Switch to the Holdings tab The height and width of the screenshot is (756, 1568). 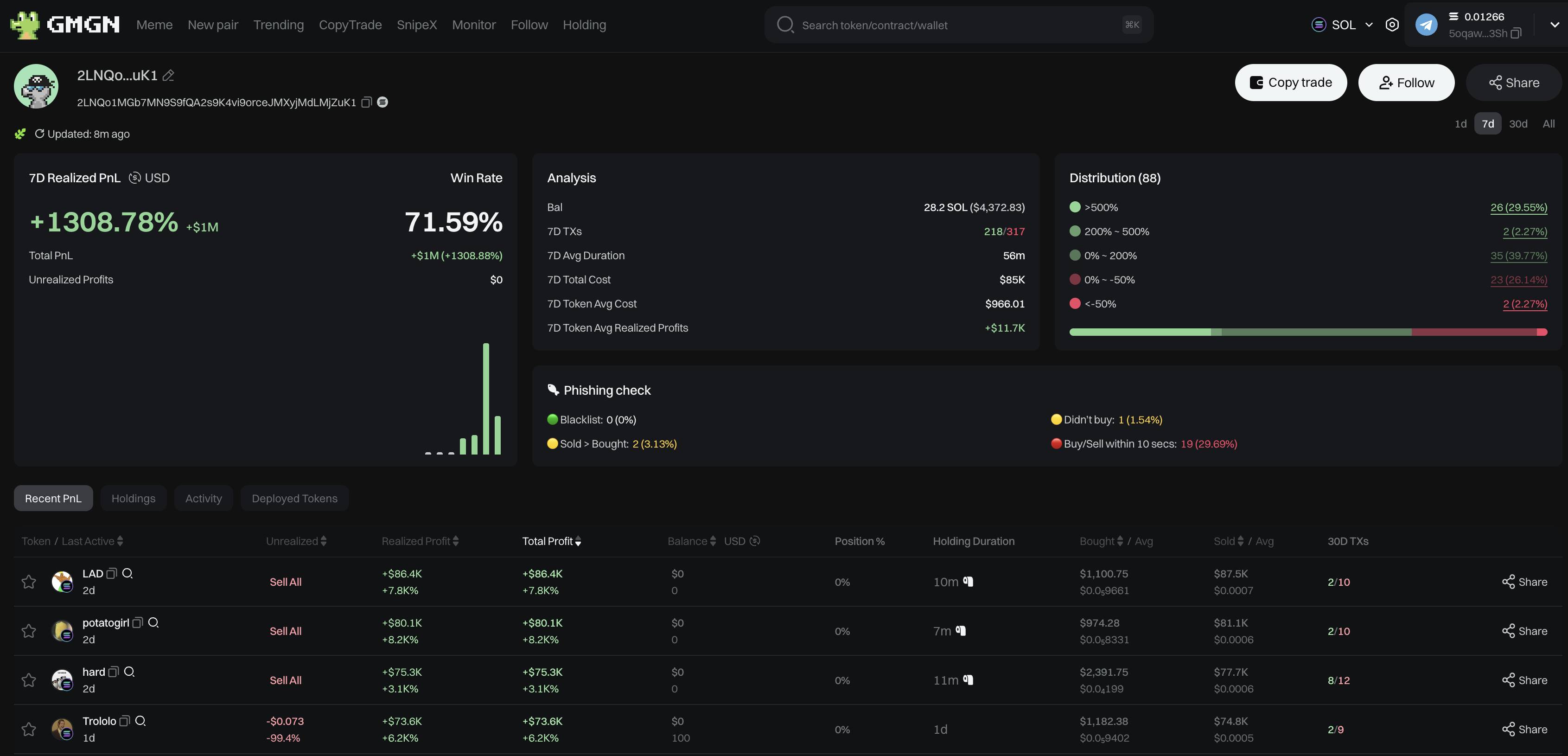point(134,499)
